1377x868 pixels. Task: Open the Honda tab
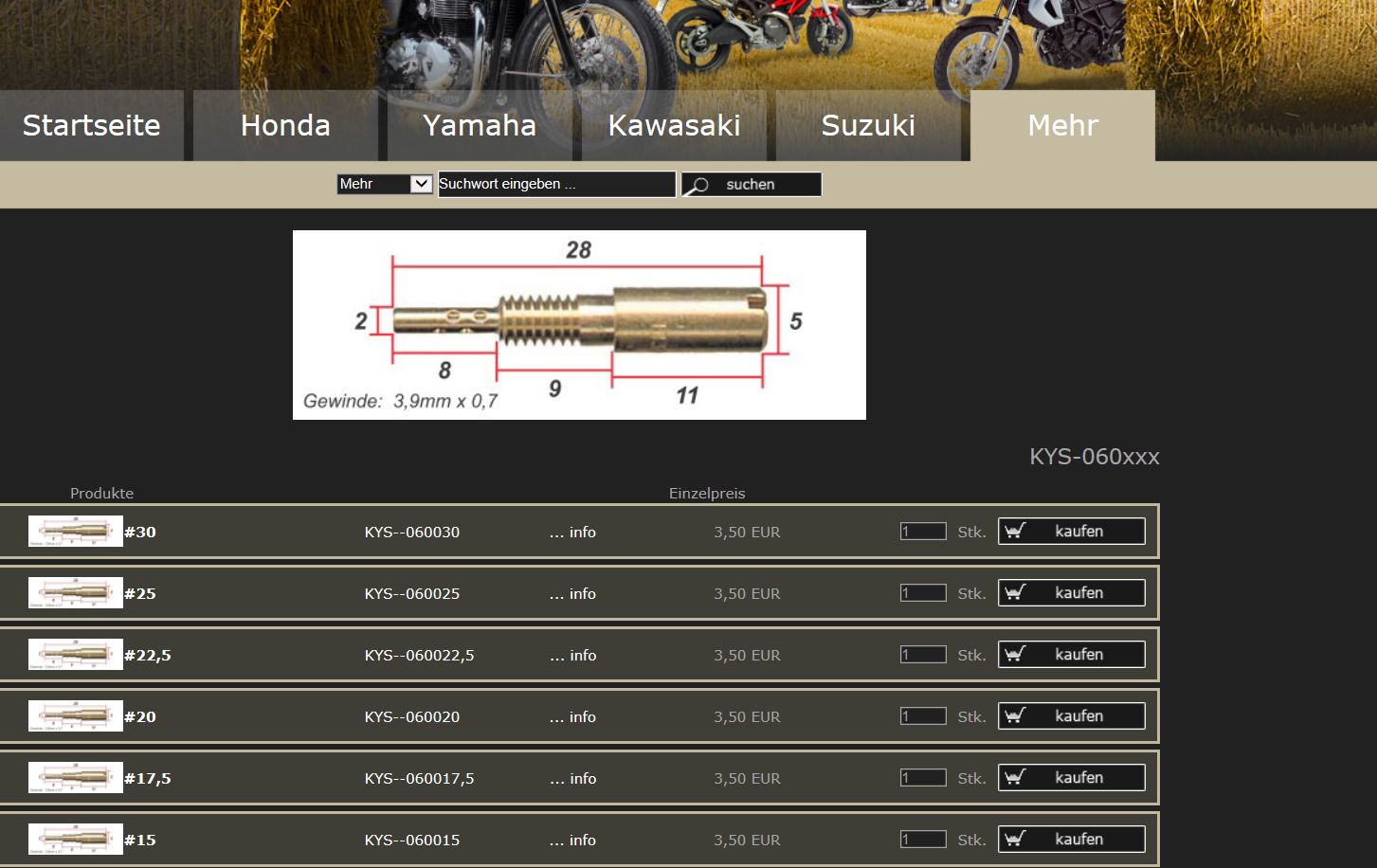[285, 125]
